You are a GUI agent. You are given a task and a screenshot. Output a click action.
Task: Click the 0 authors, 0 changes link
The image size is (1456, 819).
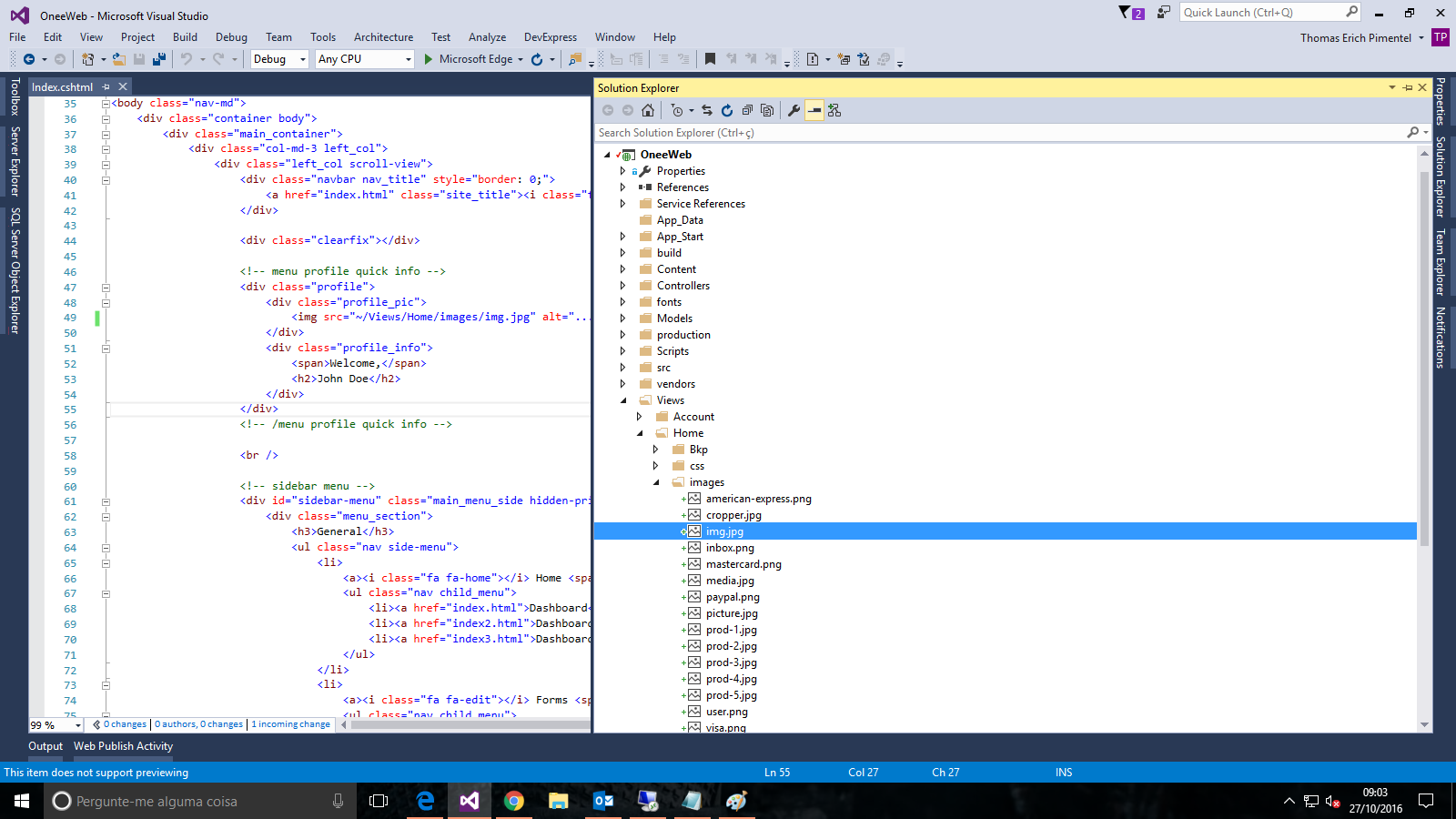(x=198, y=724)
